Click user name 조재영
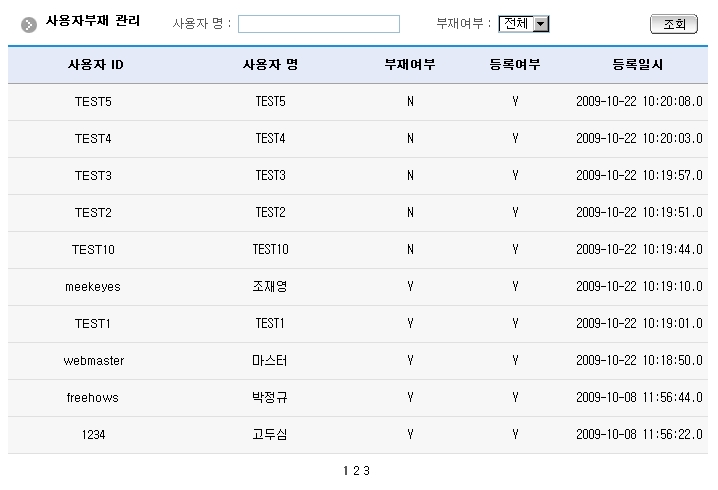This screenshot has height=490, width=718. 270,287
